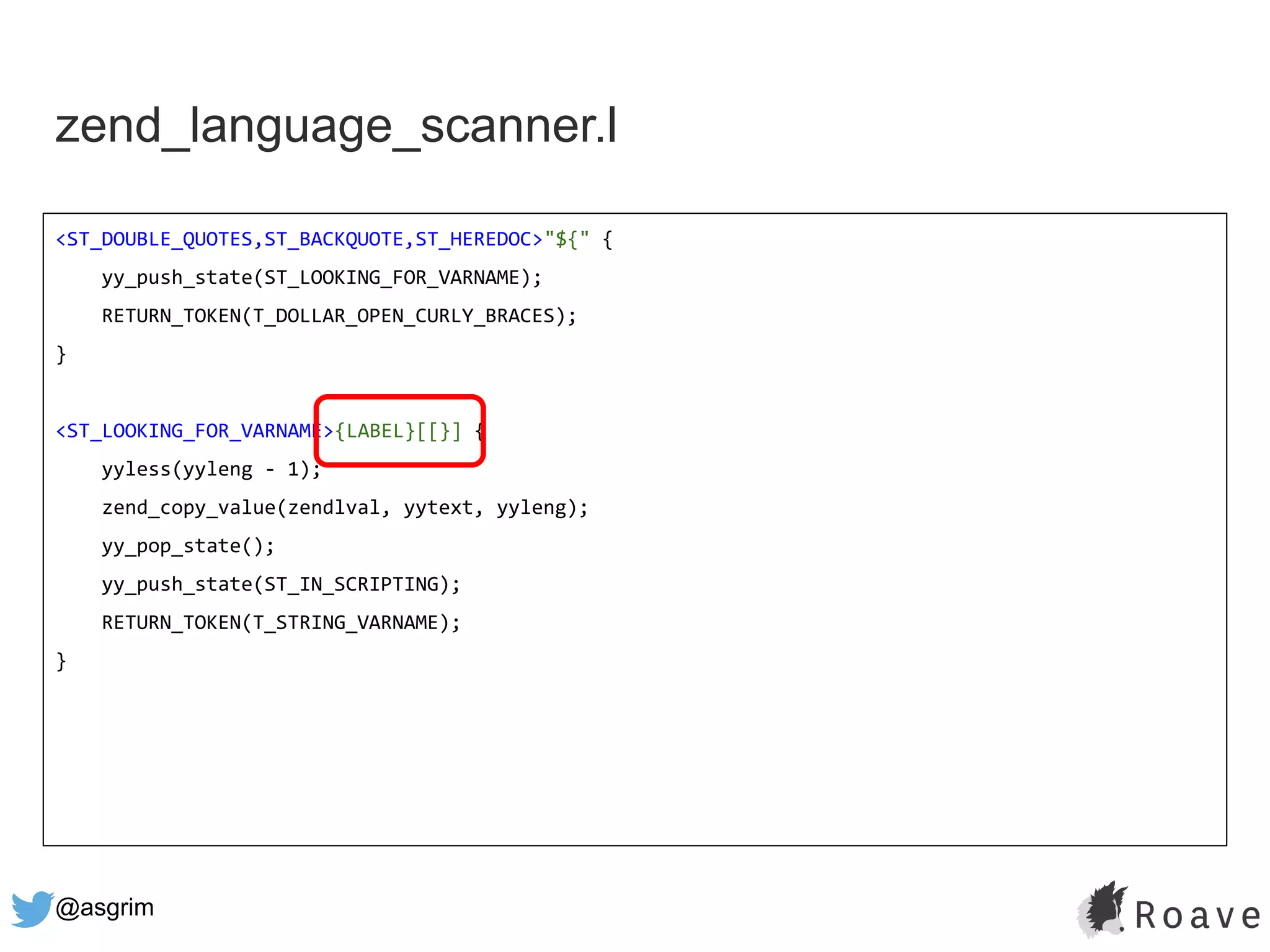Click the yy_push_state(ST_IN_SCRIPTING) line

pyautogui.click(x=281, y=584)
